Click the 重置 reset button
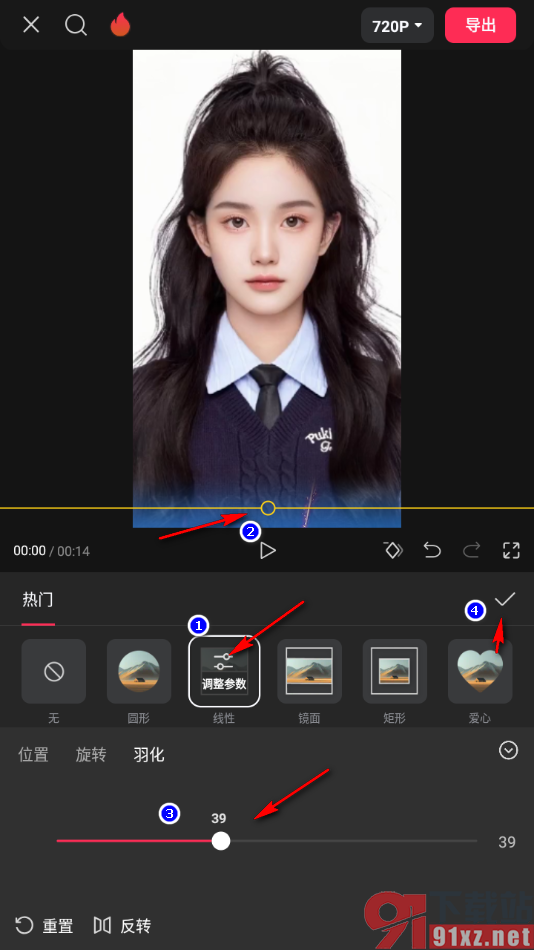 click(44, 926)
